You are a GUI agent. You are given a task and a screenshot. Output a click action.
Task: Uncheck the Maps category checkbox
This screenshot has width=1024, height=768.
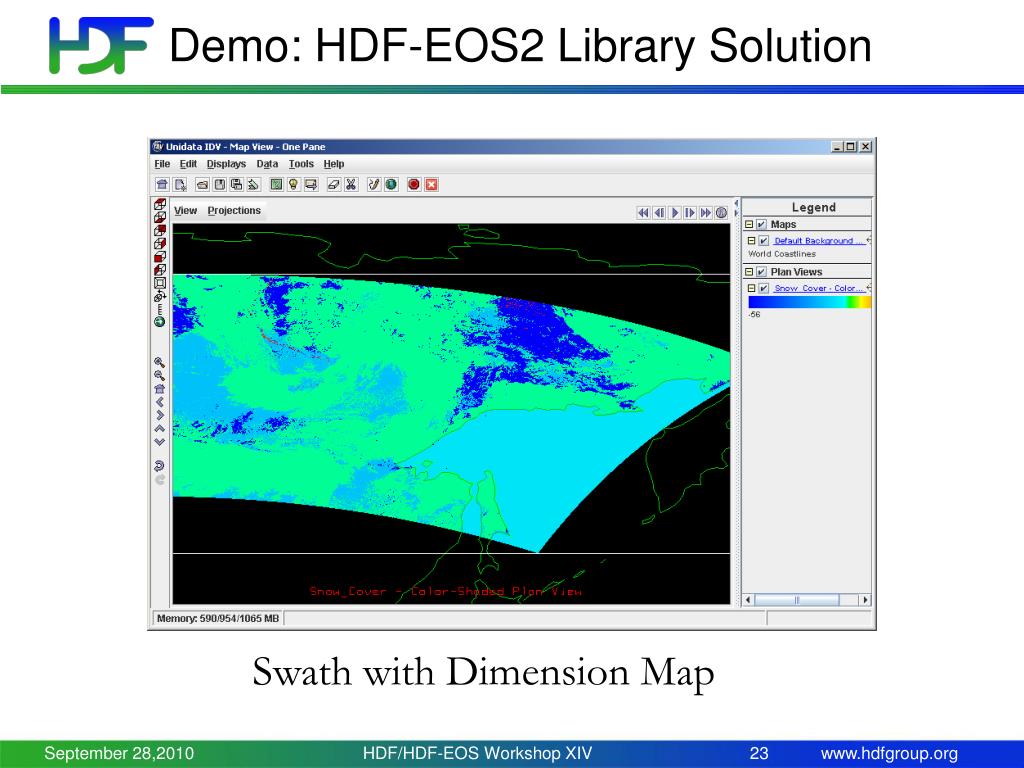(x=761, y=225)
